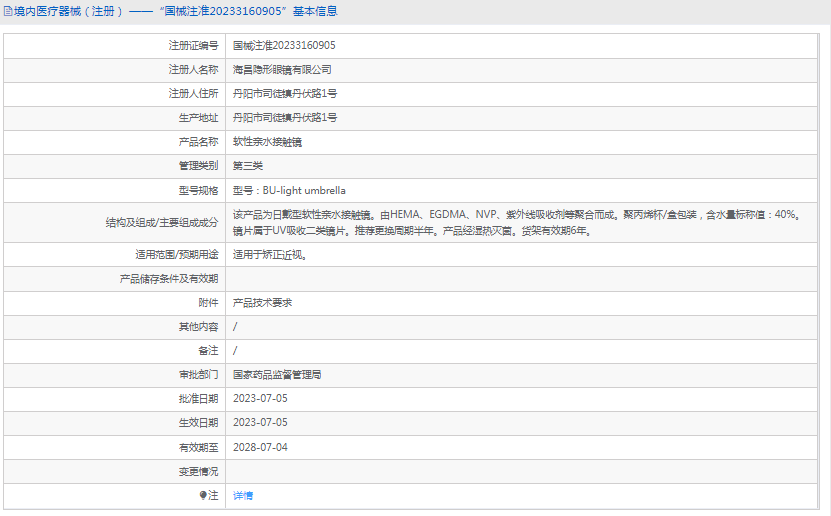Viewport: 831px width, 516px height.
Task: Click management category value 第三类
Action: click(248, 166)
